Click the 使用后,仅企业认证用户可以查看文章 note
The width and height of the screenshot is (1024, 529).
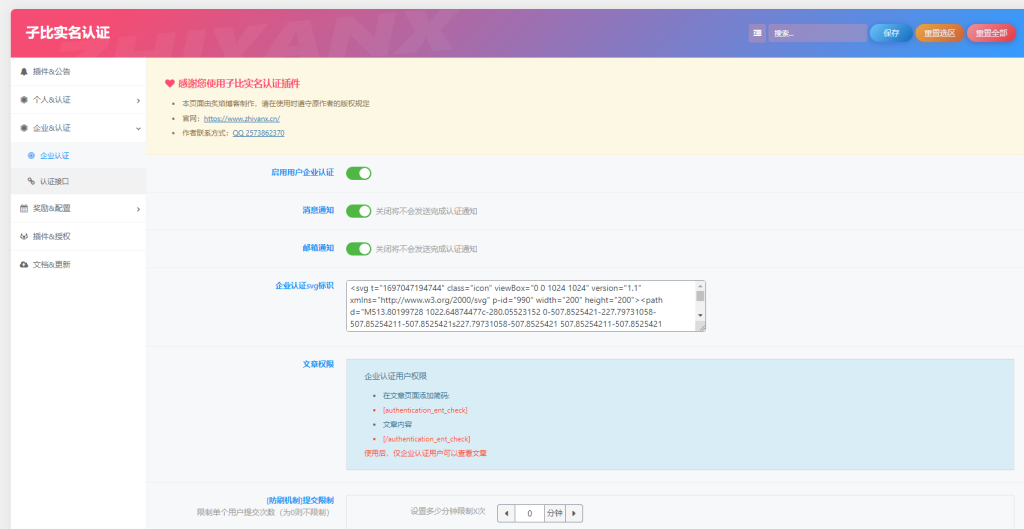[x=425, y=453]
